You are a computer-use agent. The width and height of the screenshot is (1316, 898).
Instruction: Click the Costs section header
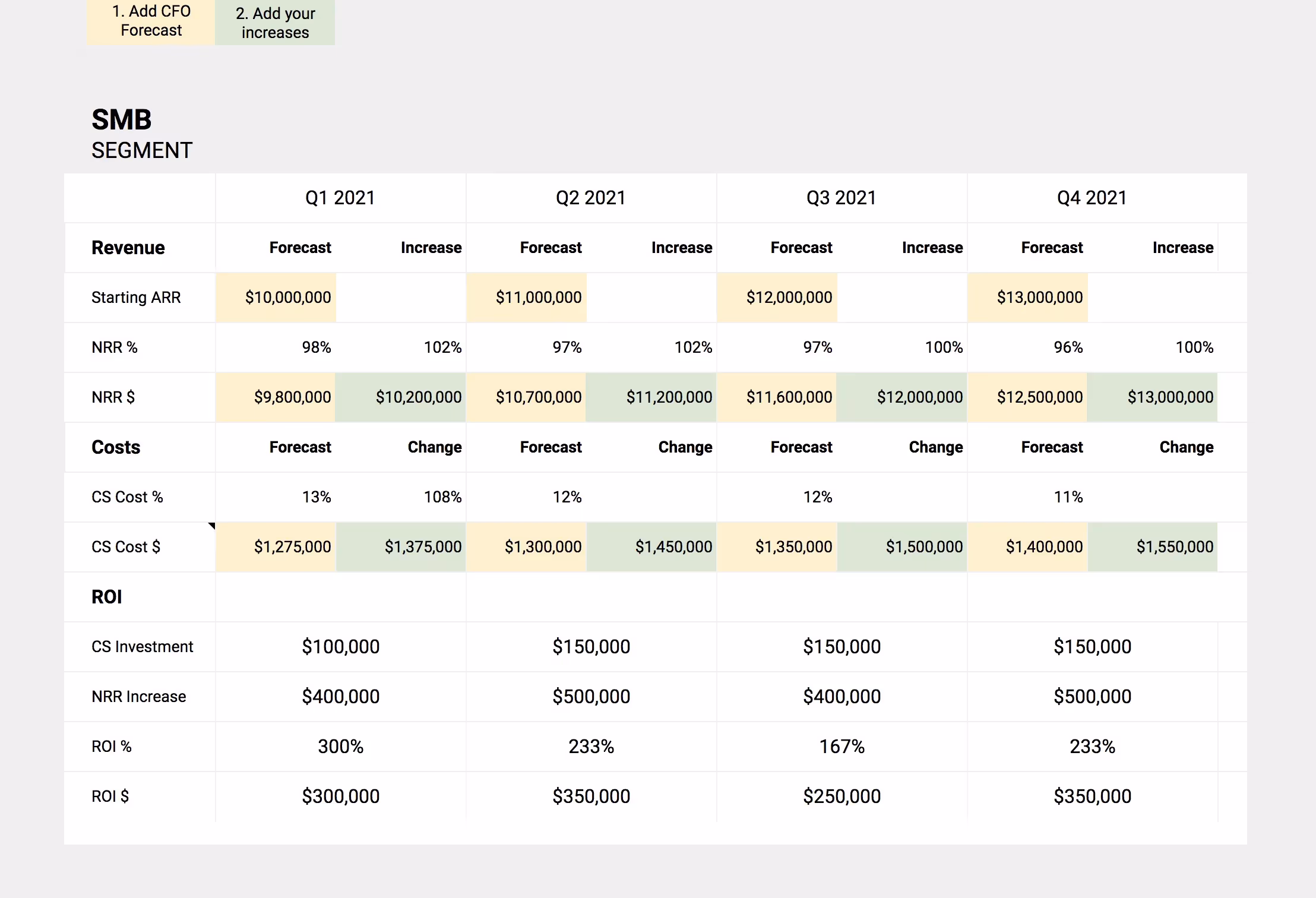[x=115, y=447]
